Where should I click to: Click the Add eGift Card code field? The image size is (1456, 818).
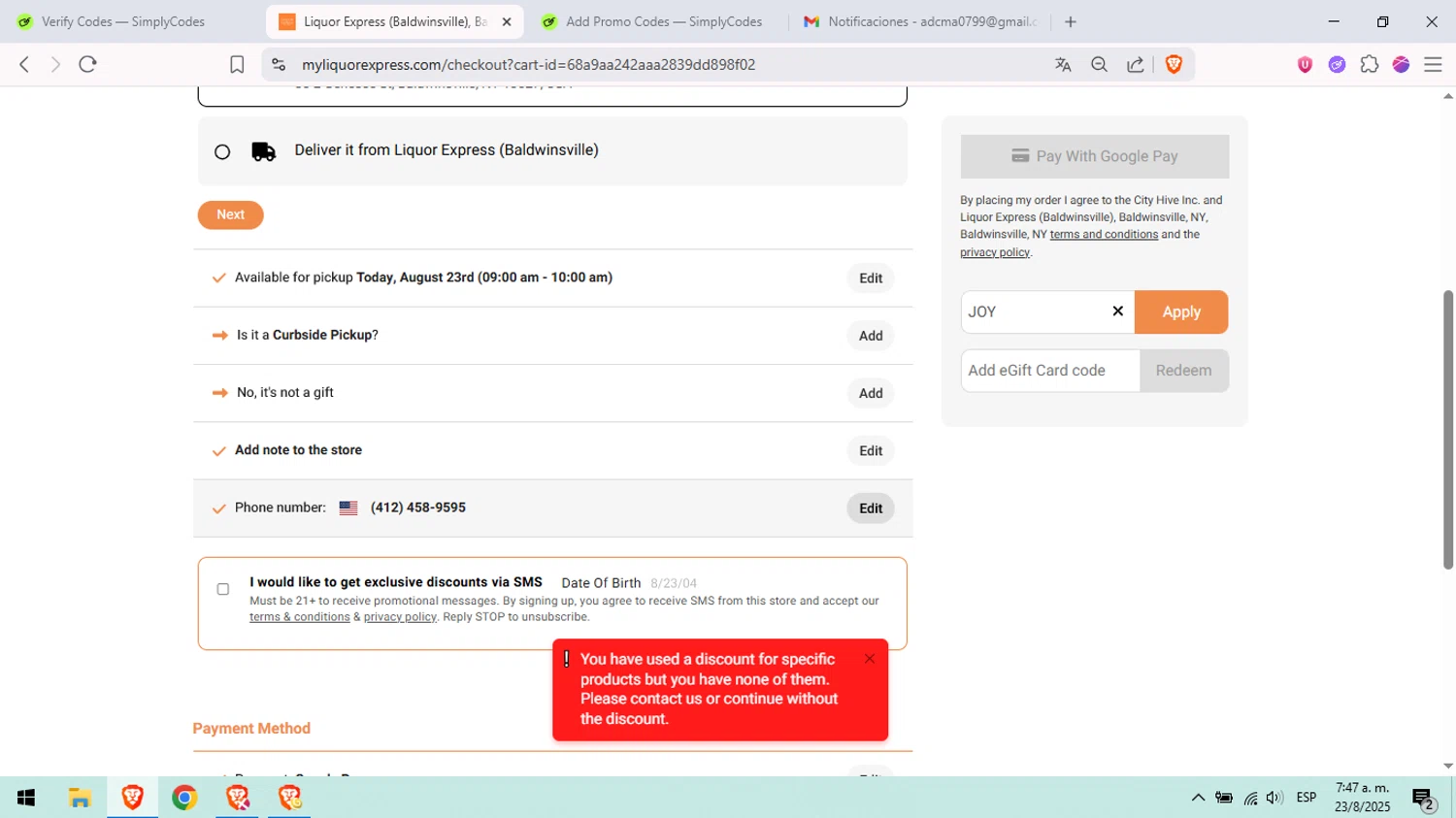coord(1050,371)
